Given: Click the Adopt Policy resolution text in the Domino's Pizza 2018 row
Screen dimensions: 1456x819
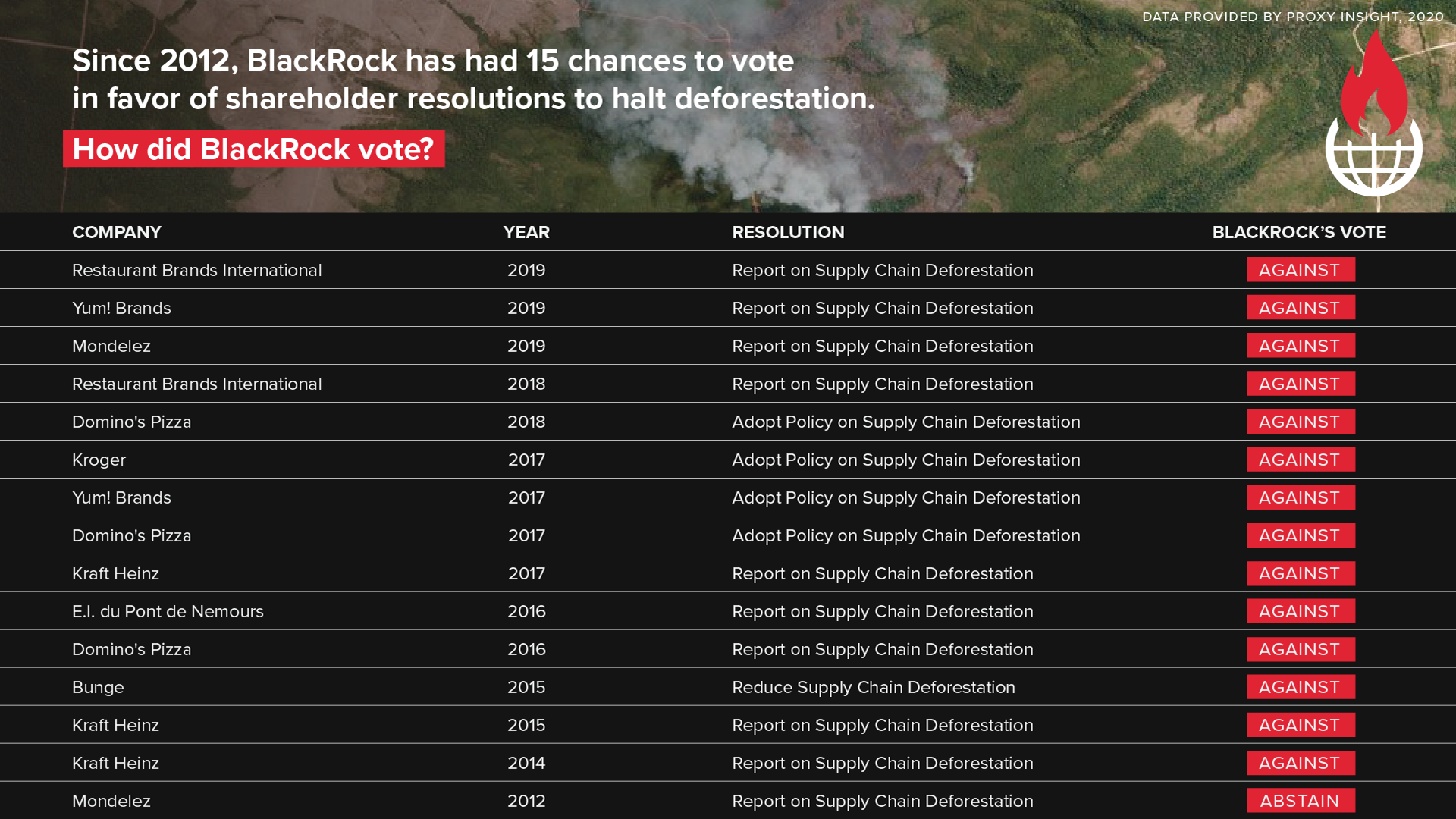Looking at the screenshot, I should [906, 422].
